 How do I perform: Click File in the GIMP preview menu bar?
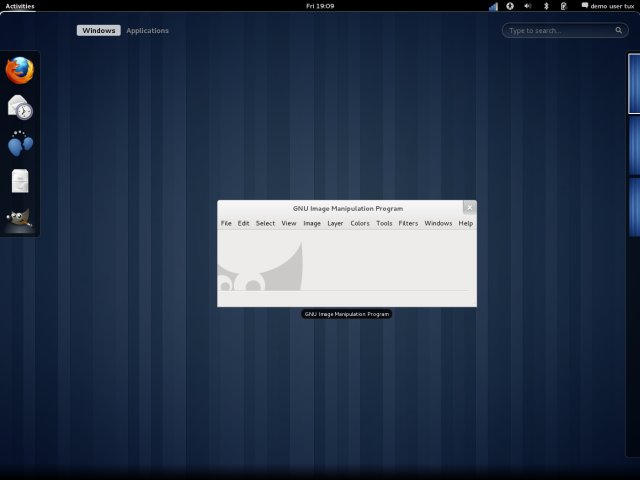tap(226, 223)
